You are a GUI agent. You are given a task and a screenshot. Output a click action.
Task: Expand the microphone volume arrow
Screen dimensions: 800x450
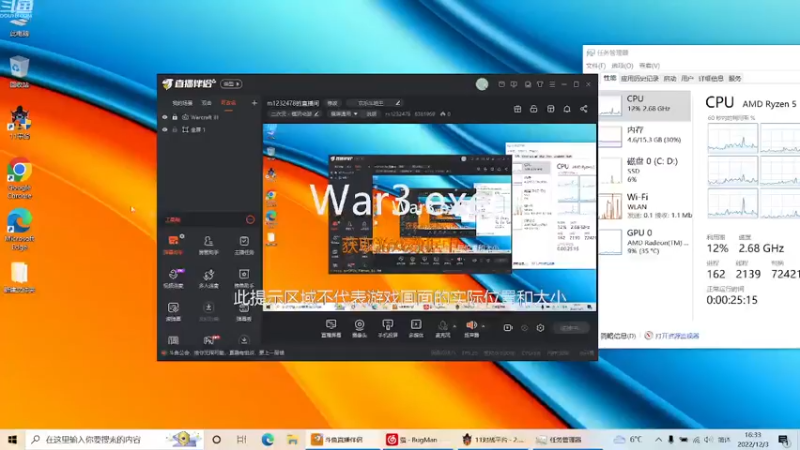coord(454,326)
